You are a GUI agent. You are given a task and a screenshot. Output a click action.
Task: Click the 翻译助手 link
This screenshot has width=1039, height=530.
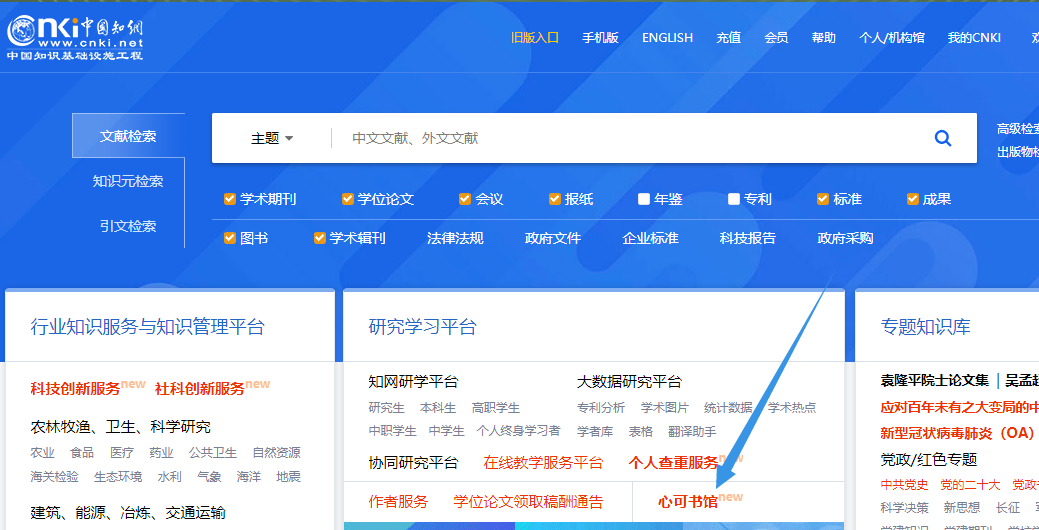point(692,432)
